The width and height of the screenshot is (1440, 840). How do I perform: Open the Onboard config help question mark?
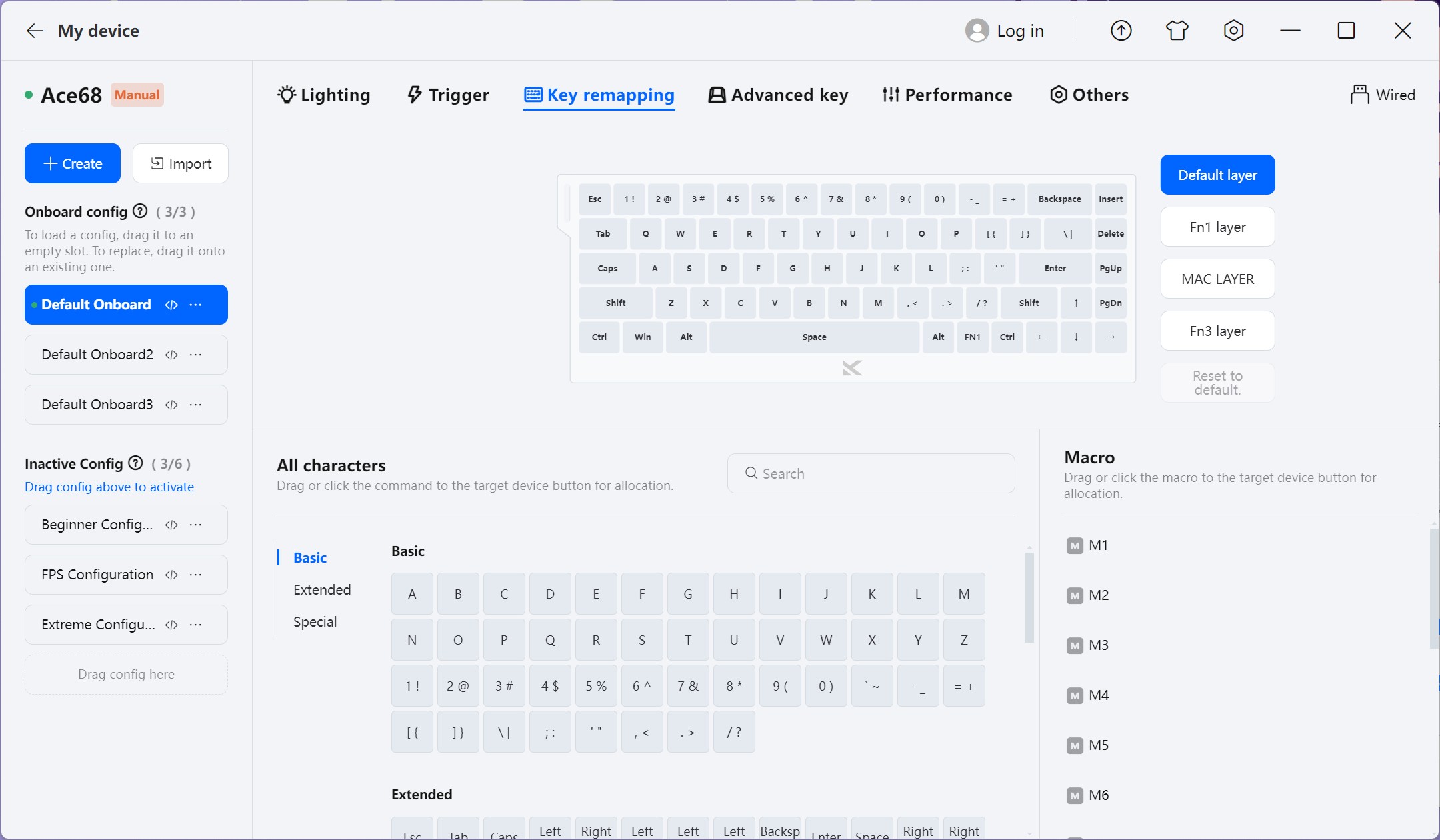pyautogui.click(x=140, y=211)
